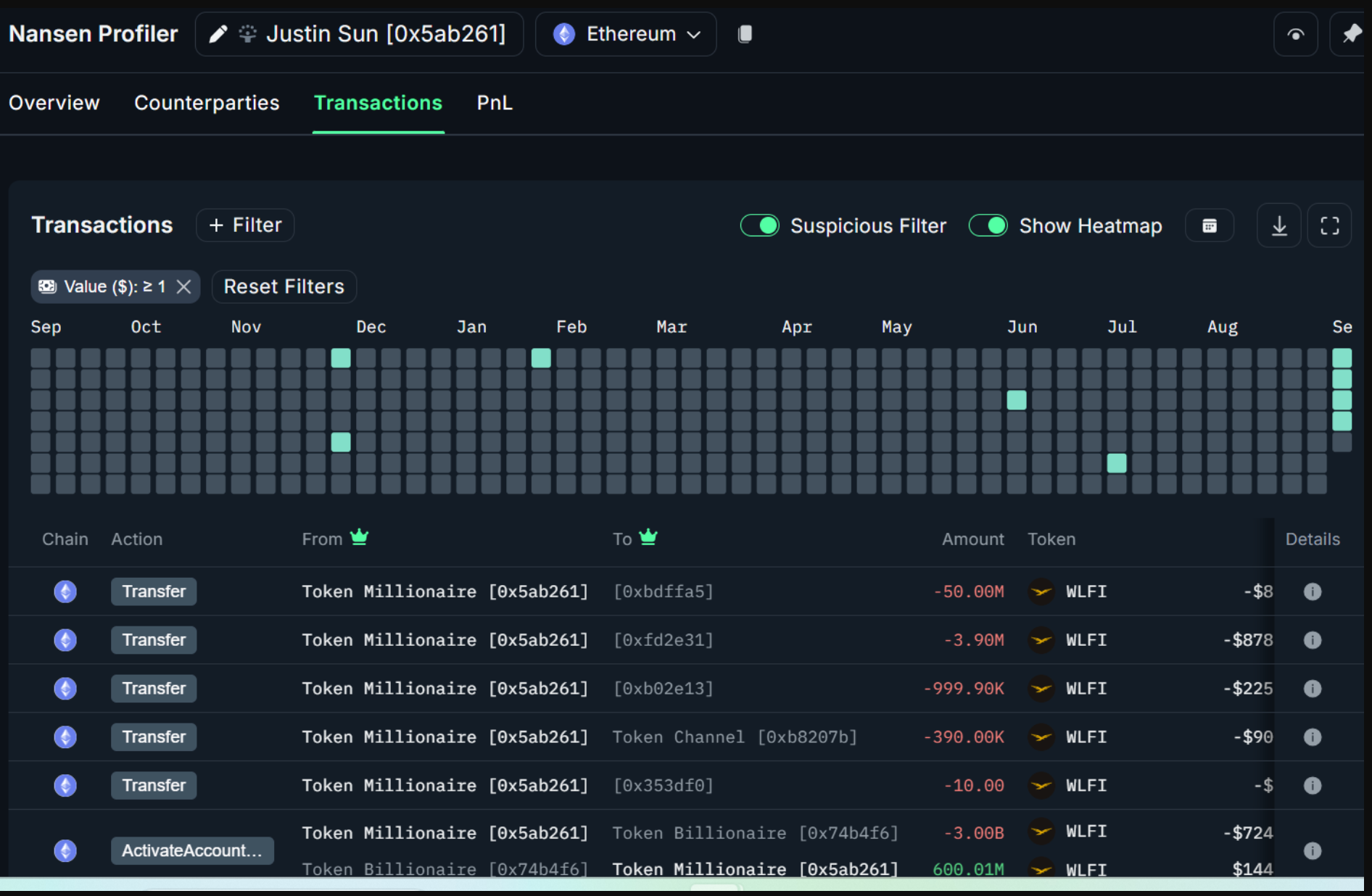Screen dimensions: 1372x896
Task: Click the eye watch icon at top right
Action: click(1295, 34)
